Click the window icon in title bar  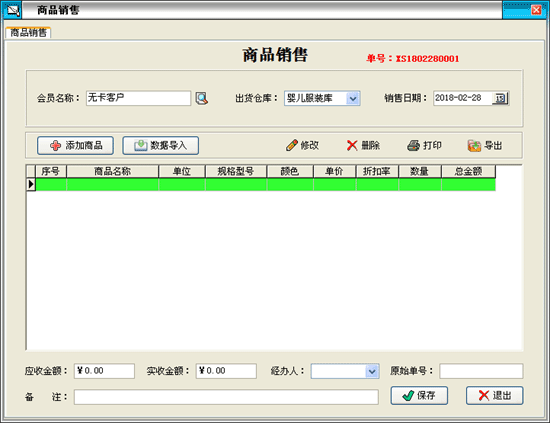tap(12, 10)
